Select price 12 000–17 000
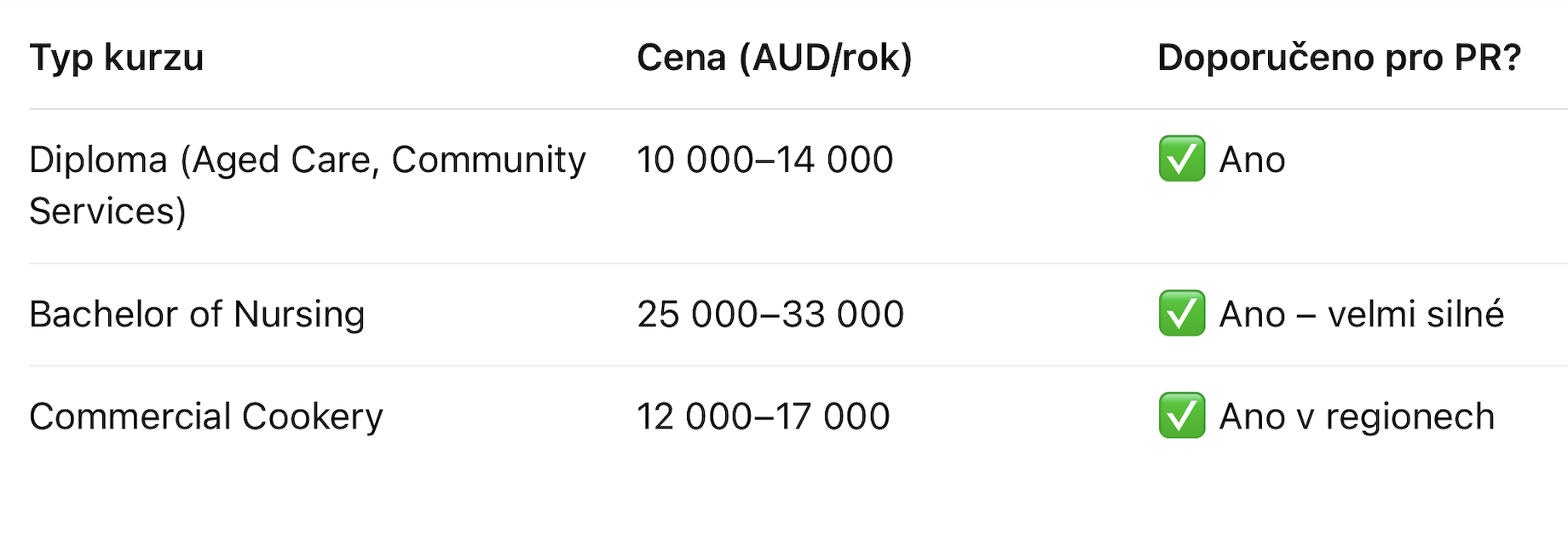 pyautogui.click(x=764, y=417)
